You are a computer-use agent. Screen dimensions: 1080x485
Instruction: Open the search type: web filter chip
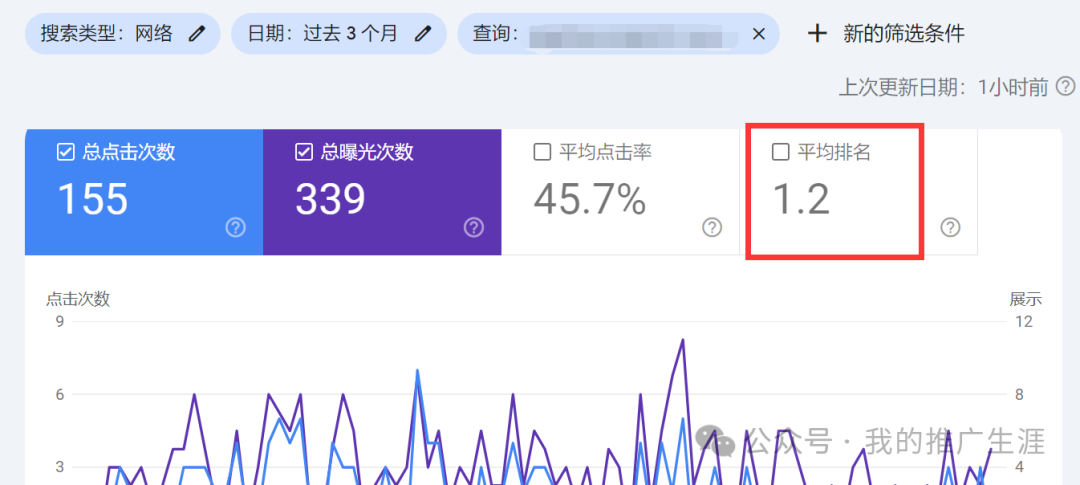(x=123, y=33)
